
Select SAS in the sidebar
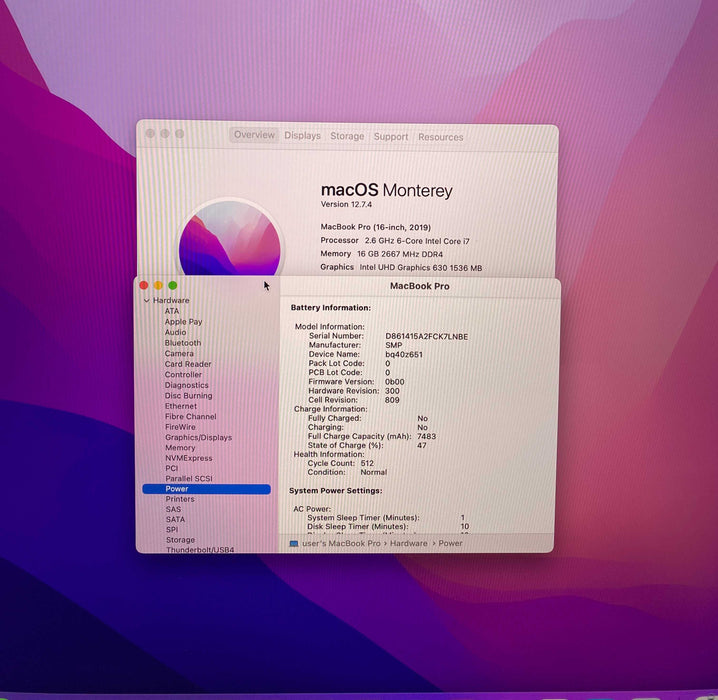point(173,510)
